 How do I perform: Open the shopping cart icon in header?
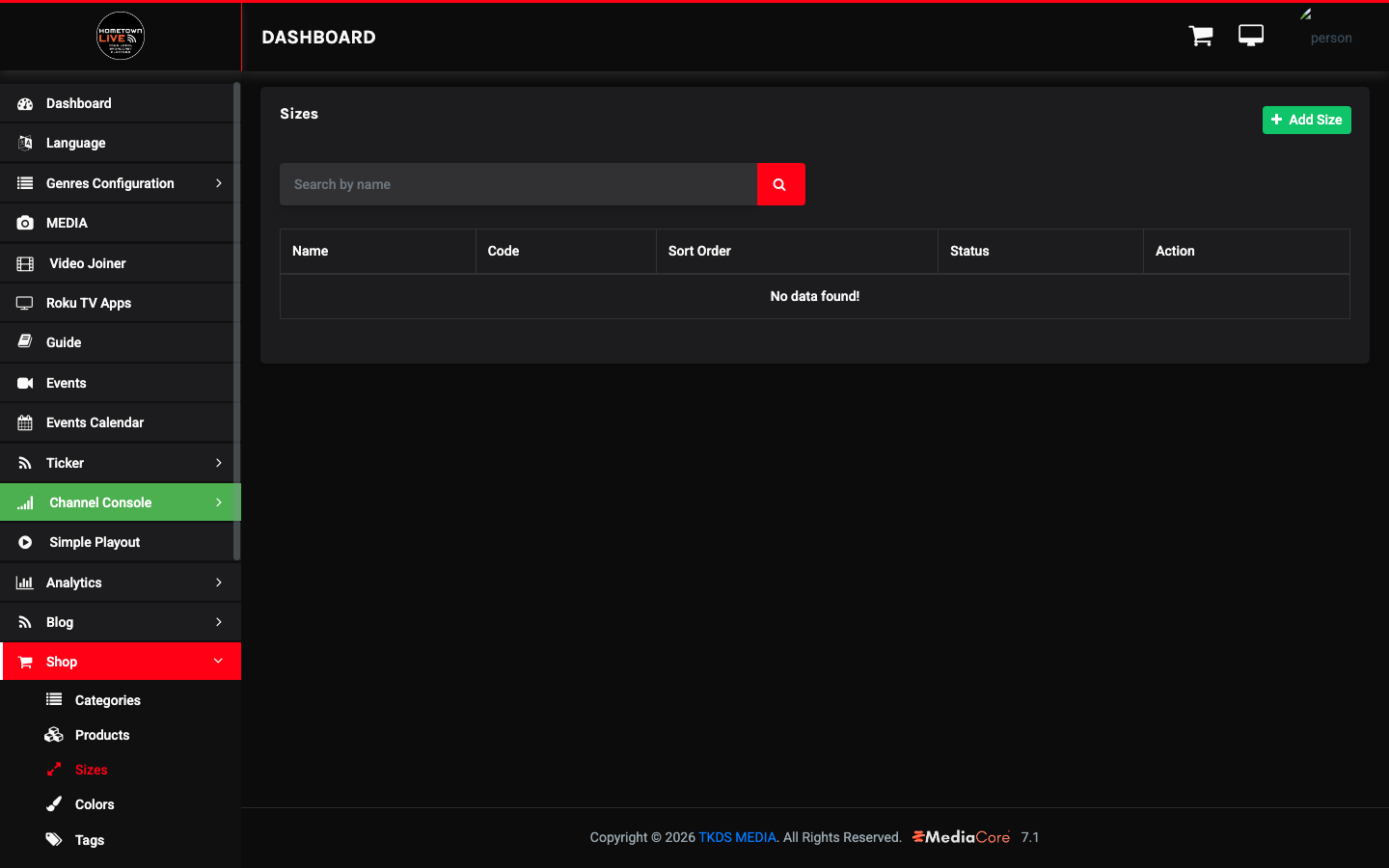click(x=1201, y=37)
